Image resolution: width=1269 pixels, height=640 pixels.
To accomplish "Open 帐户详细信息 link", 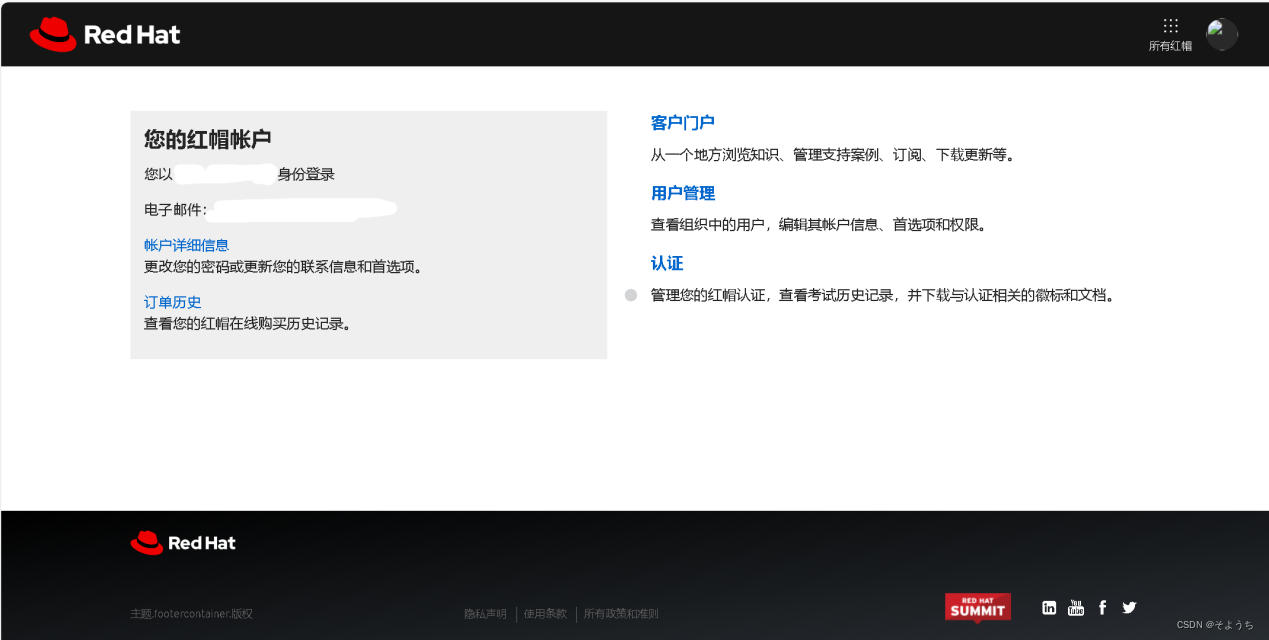I will coord(187,245).
